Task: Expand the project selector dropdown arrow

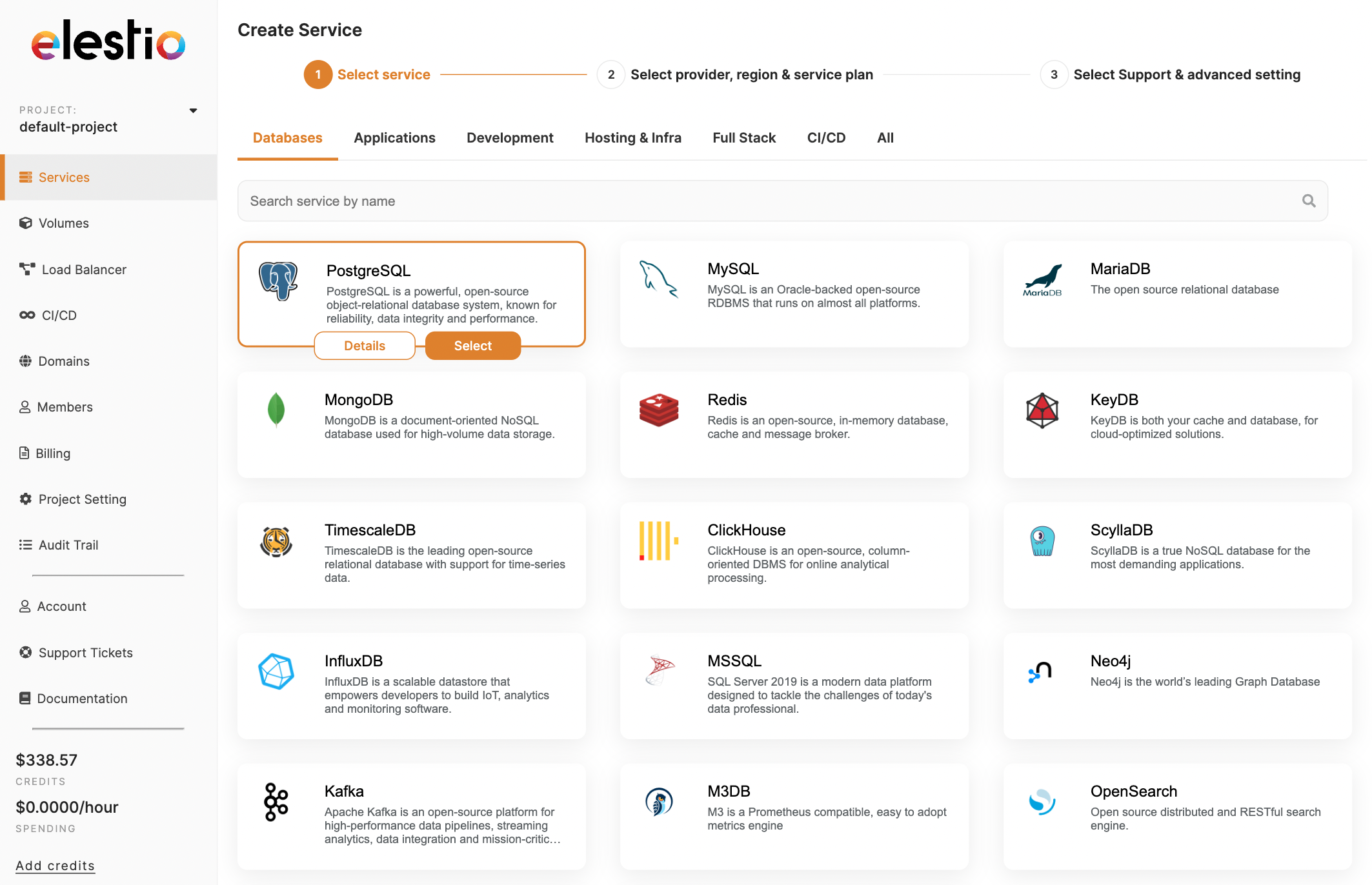Action: [193, 111]
